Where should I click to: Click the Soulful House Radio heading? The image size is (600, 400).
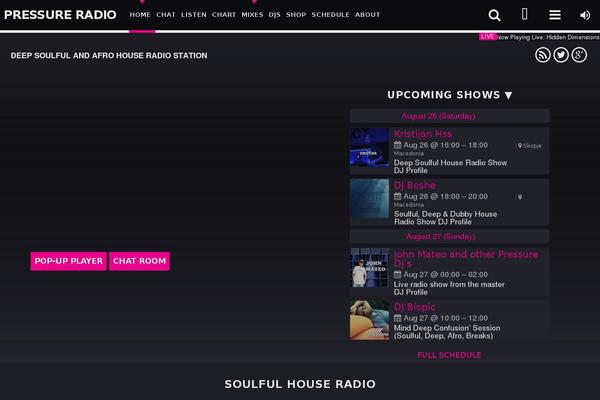(300, 384)
